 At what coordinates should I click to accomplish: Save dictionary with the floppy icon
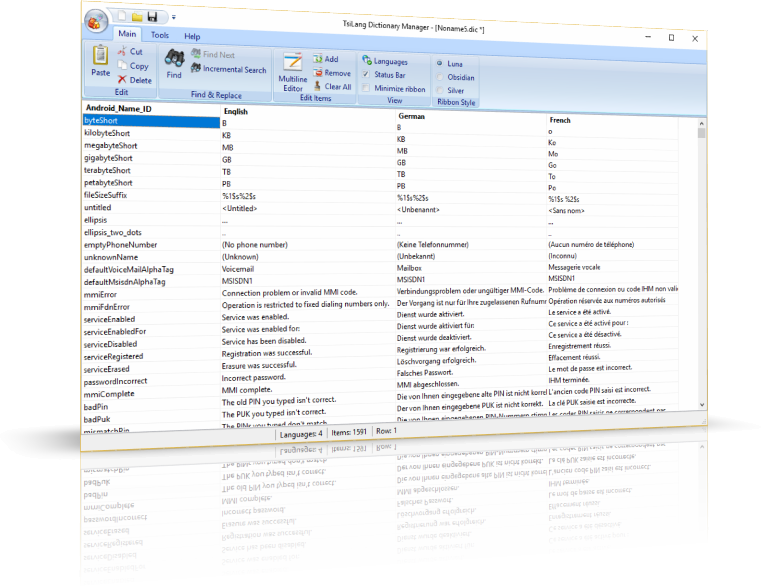[x=152, y=17]
